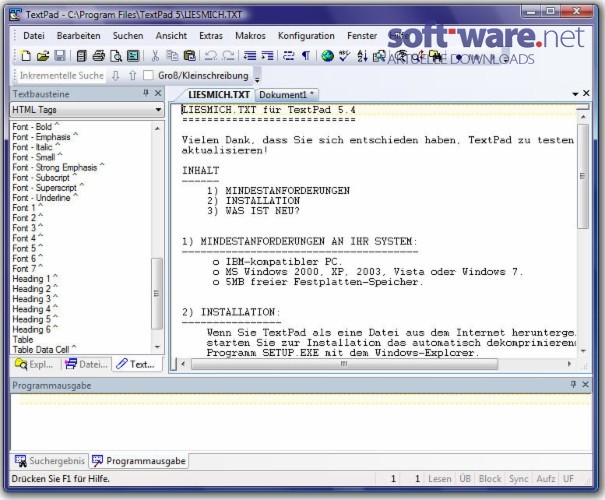This screenshot has width=605, height=500.
Task: Open the Ansicht menu
Action: coord(171,35)
